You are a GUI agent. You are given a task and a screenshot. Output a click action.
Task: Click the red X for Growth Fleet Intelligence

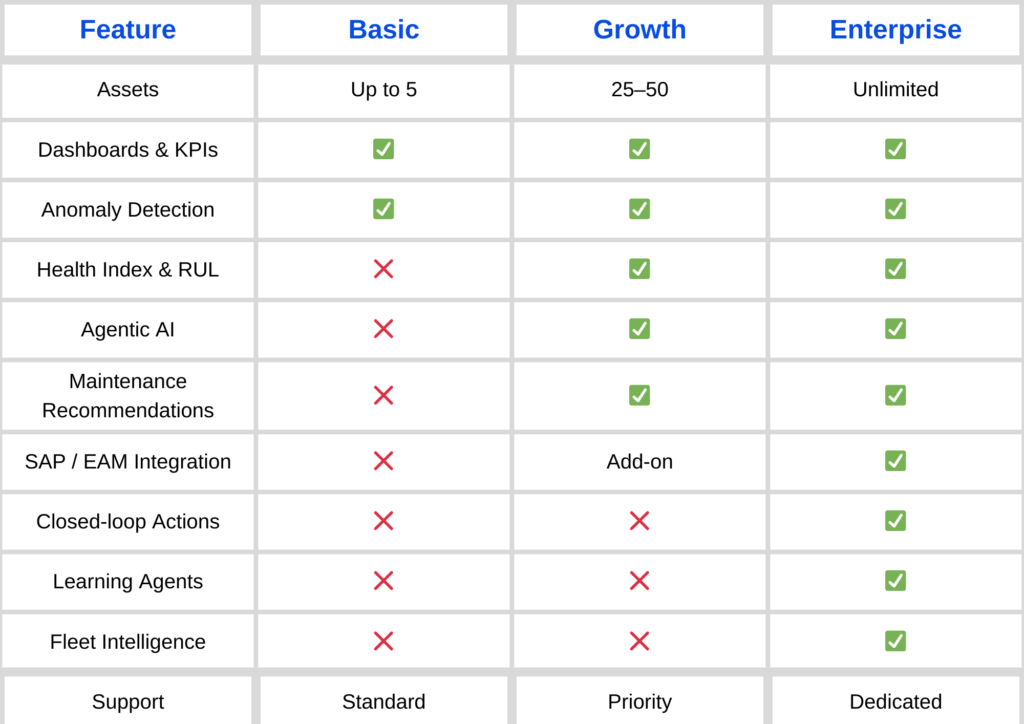[640, 641]
